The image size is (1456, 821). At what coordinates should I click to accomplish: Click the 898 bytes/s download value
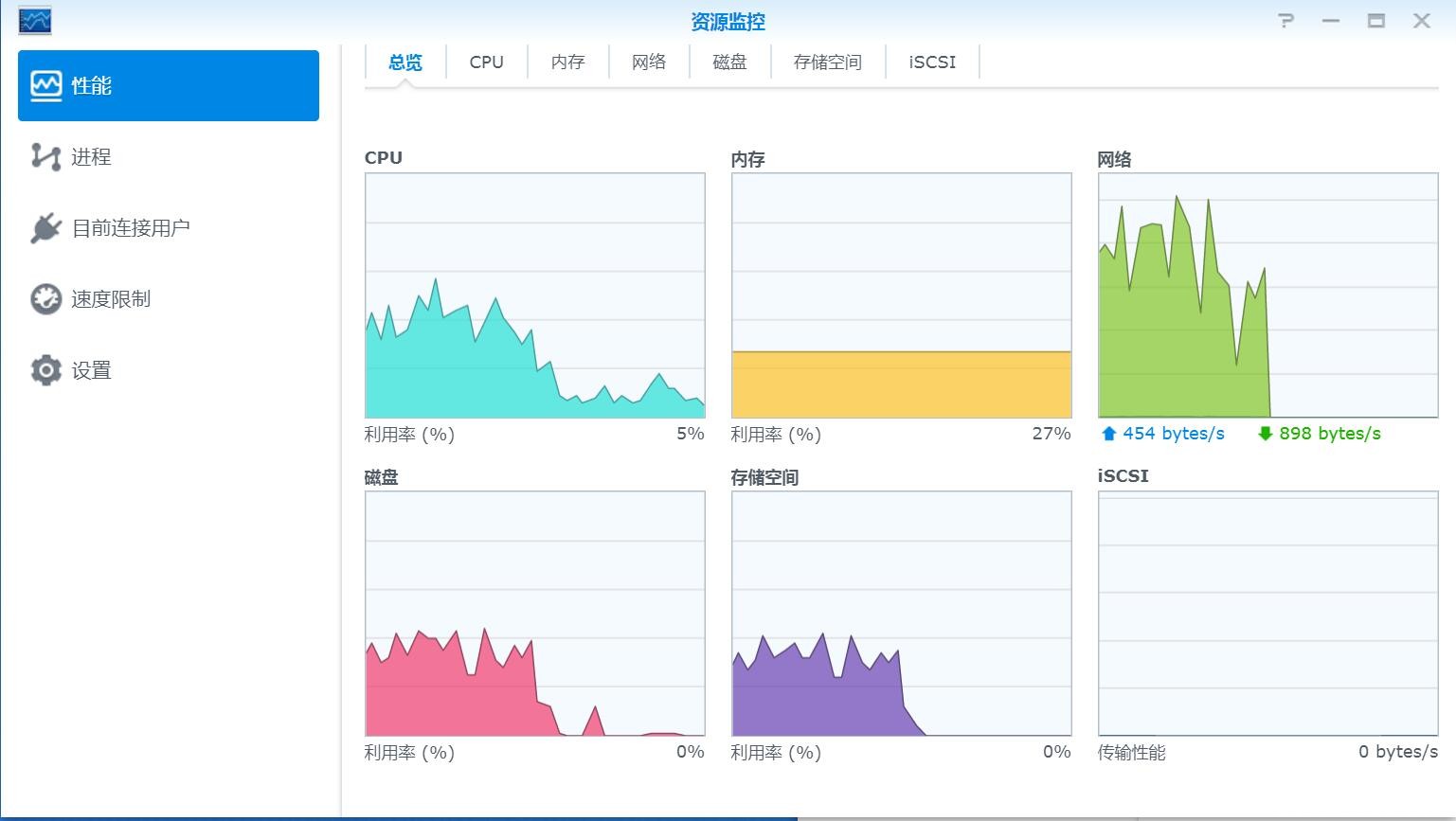tap(1330, 434)
